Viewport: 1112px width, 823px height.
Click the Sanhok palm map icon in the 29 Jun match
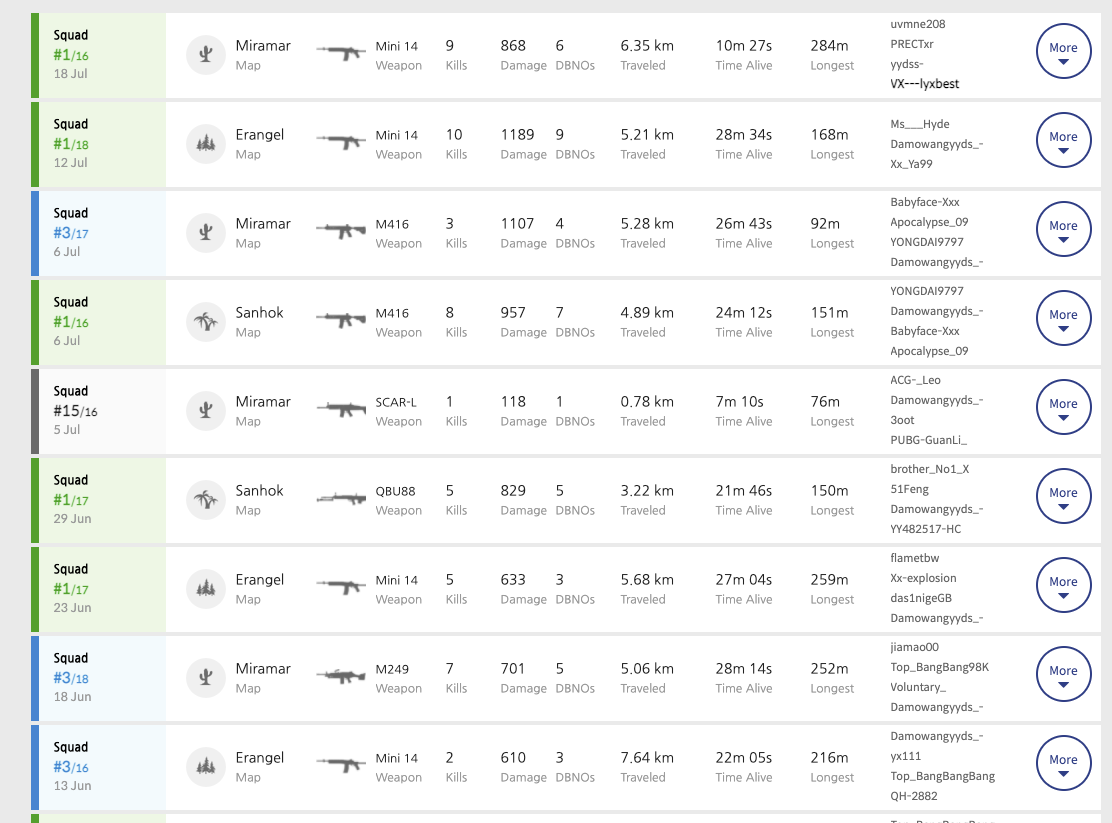click(x=206, y=500)
